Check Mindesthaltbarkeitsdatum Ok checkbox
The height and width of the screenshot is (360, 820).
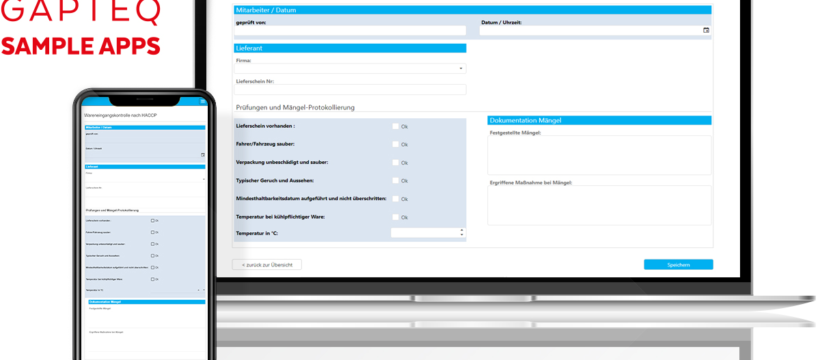point(395,199)
